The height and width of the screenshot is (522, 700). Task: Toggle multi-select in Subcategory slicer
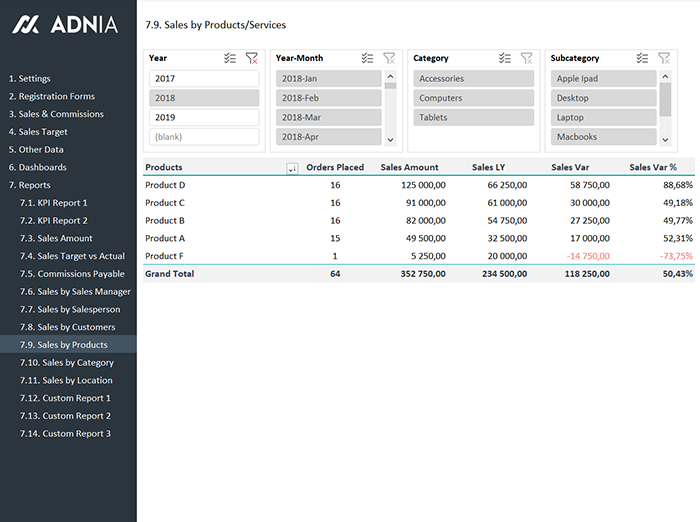[x=642, y=59]
